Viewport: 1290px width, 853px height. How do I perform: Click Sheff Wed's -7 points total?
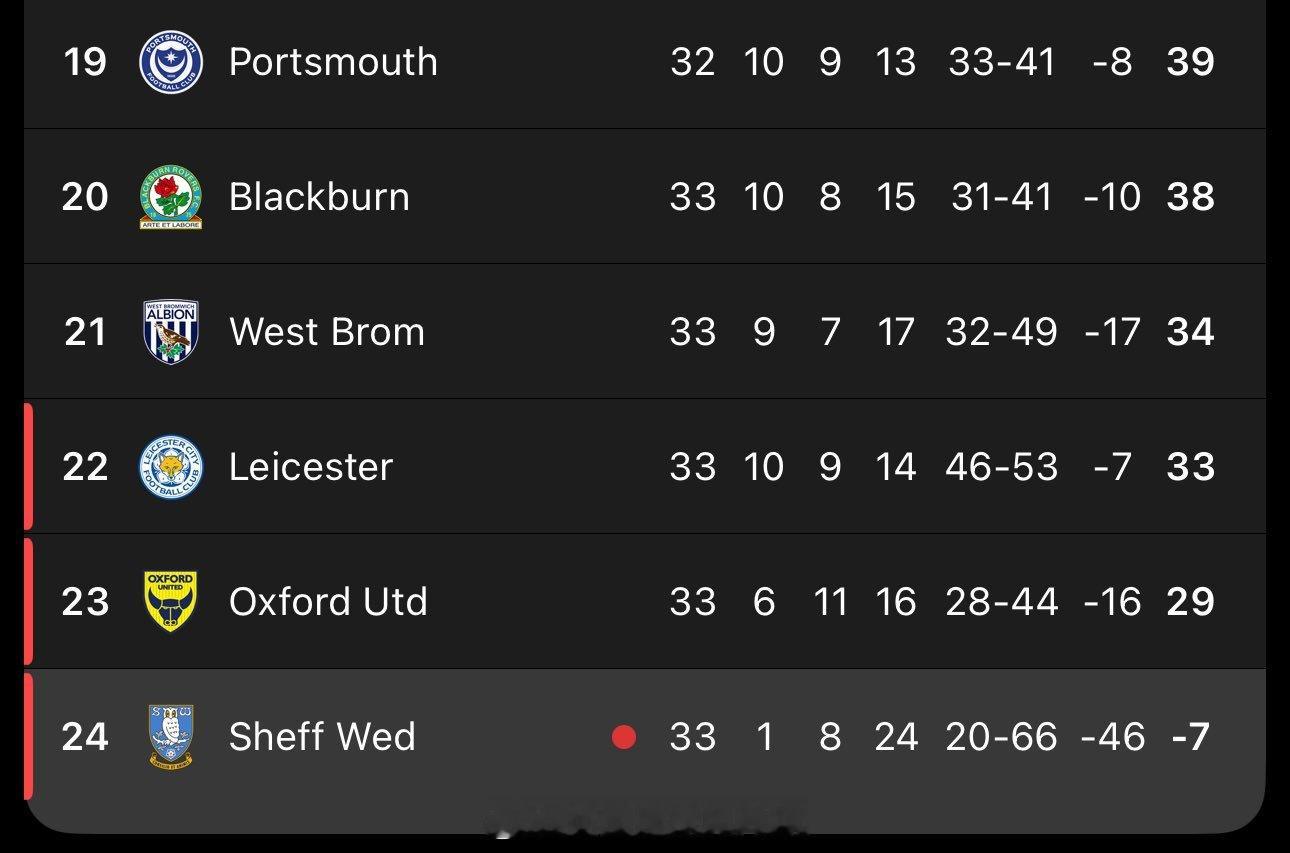click(1190, 737)
